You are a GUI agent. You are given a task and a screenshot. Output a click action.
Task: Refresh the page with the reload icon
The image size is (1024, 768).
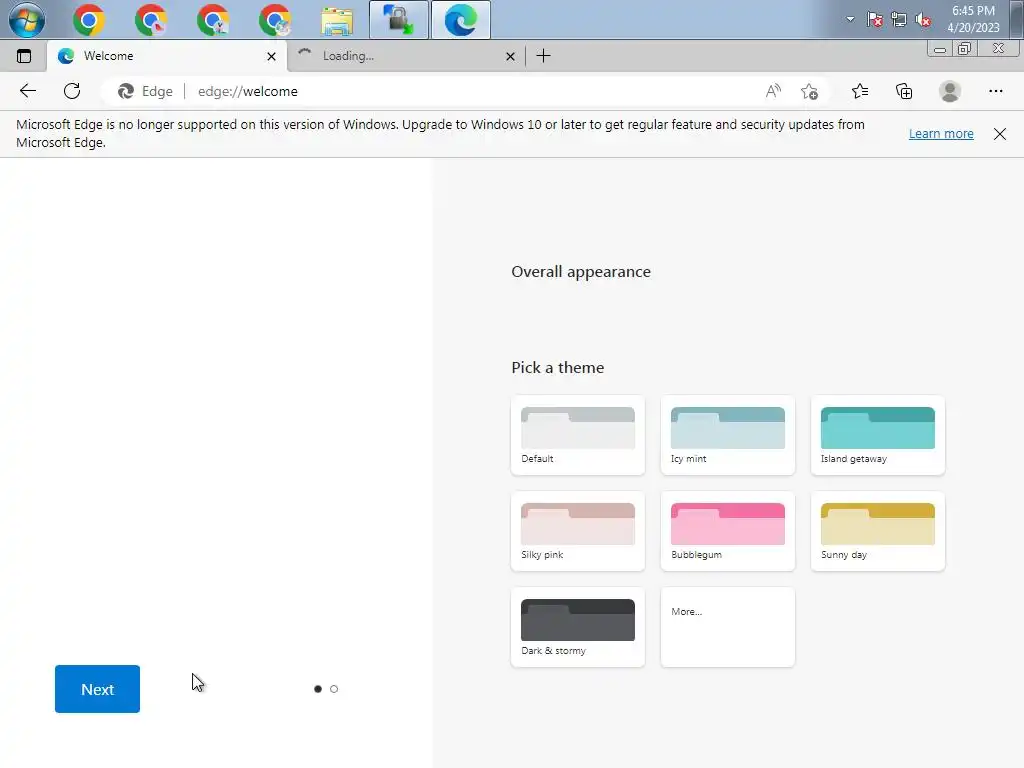tap(72, 91)
